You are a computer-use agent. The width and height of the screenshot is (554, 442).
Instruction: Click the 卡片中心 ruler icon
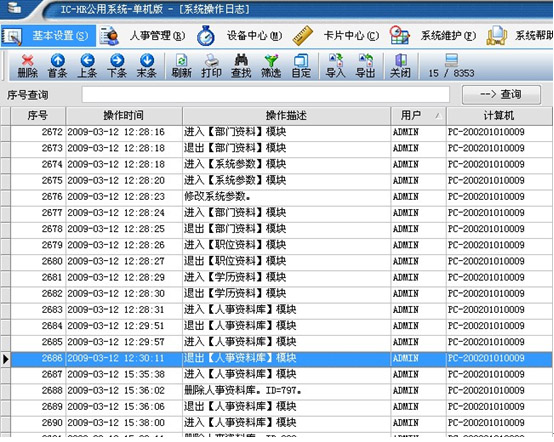point(303,36)
